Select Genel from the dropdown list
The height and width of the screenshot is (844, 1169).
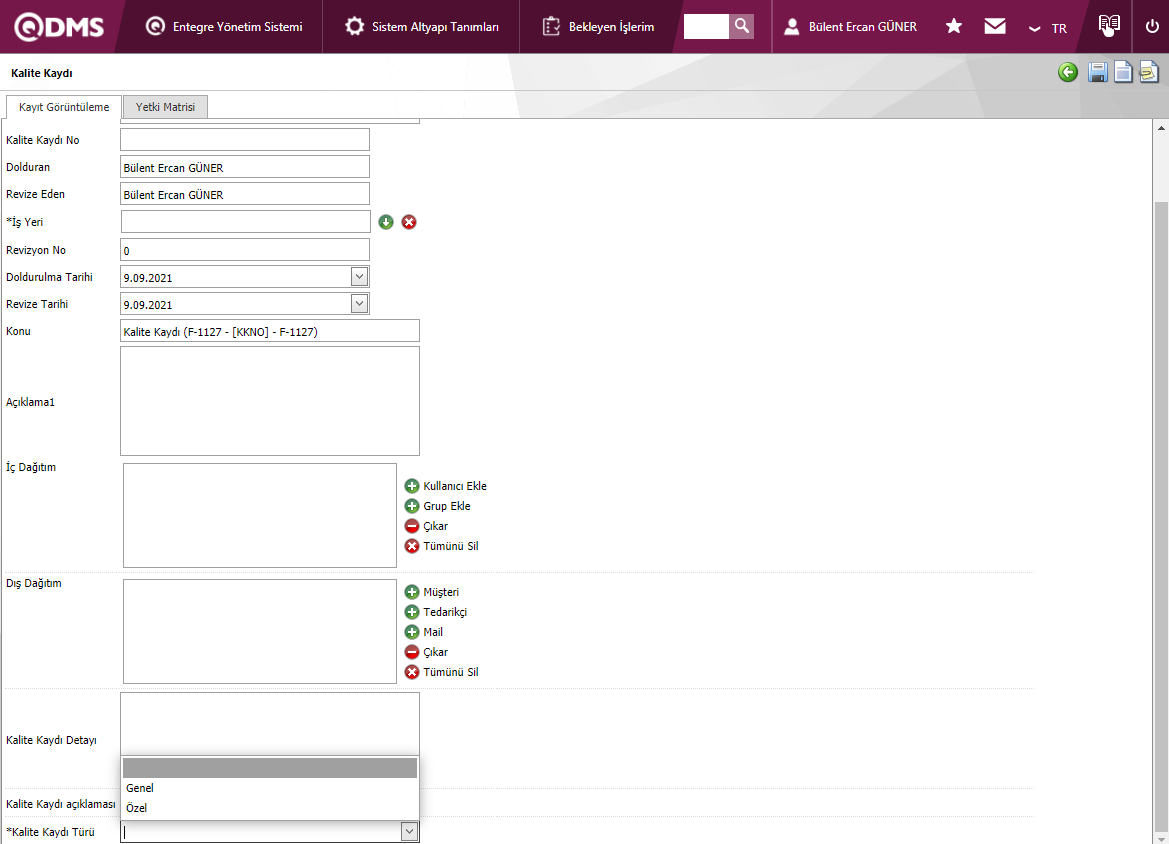click(140, 788)
